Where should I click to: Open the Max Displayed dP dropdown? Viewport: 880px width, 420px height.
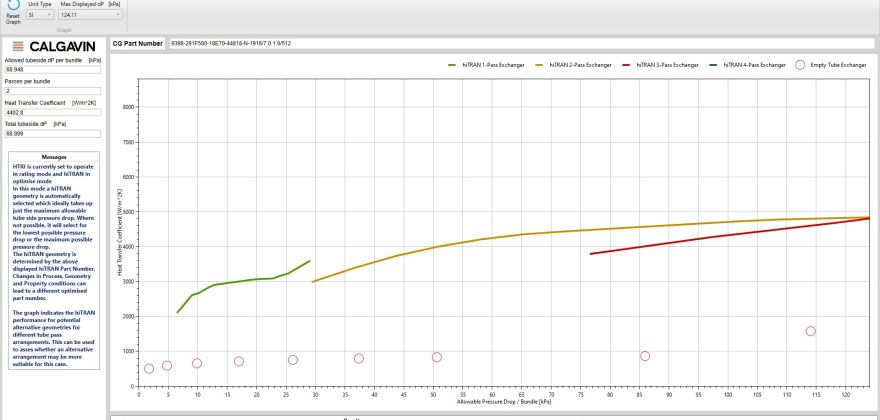pos(90,15)
